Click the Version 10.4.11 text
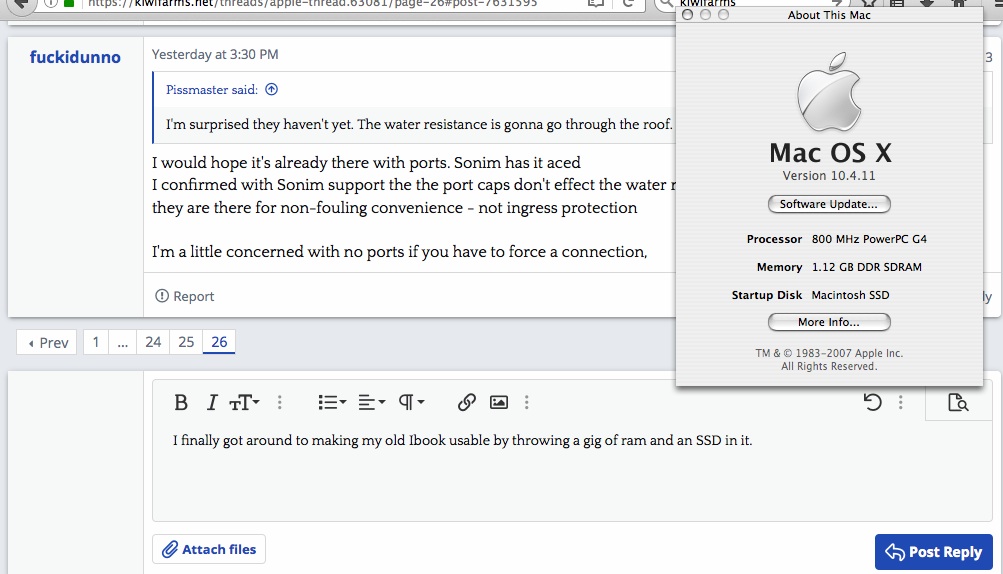This screenshot has height=574, width=1003. point(829,175)
